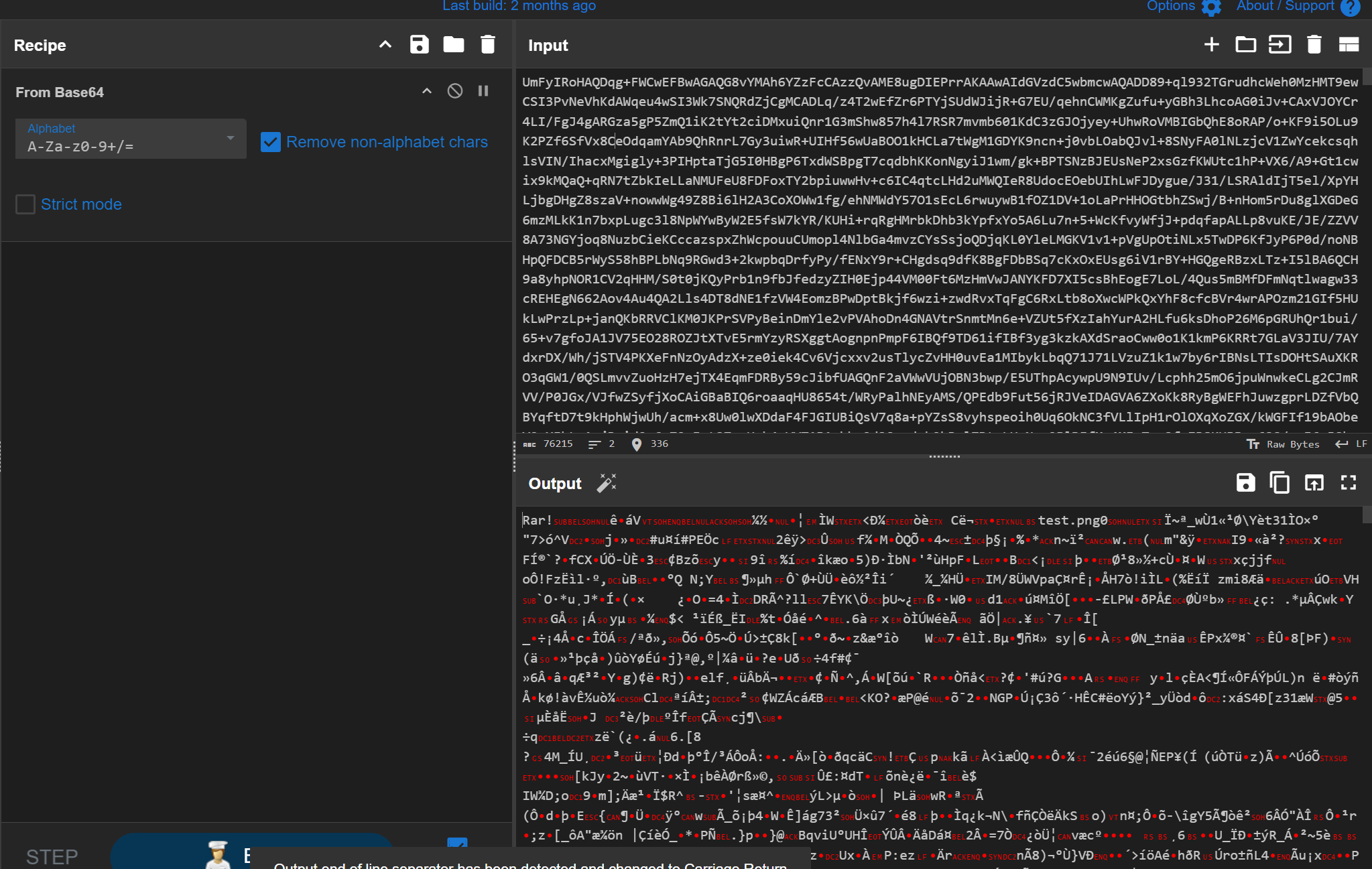1372x869 pixels.
Task: Set breakpoint on From Base64 operation
Action: (x=483, y=91)
